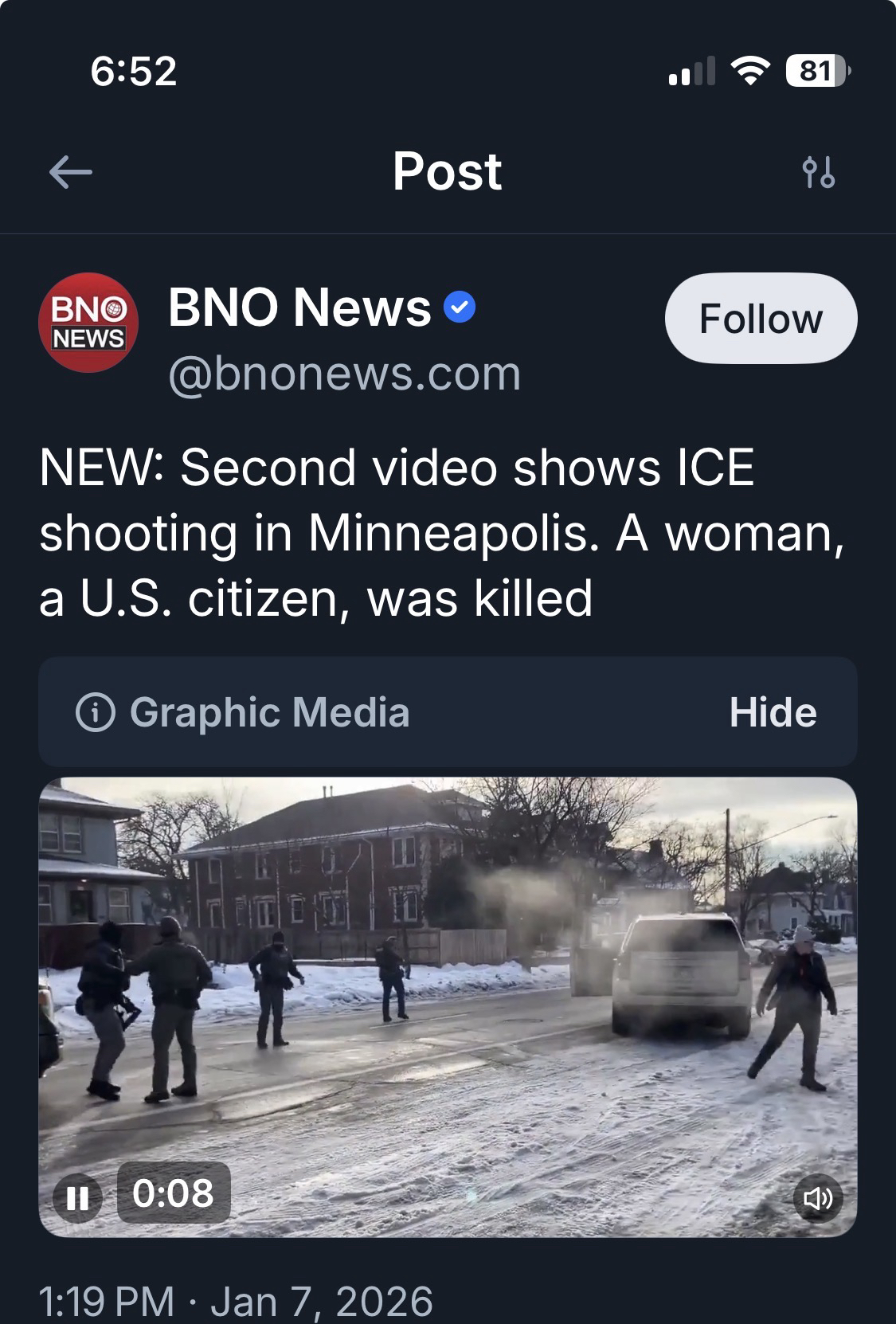This screenshot has height=1324, width=896.
Task: Tap the Graphic Media info icon
Action: 96,712
